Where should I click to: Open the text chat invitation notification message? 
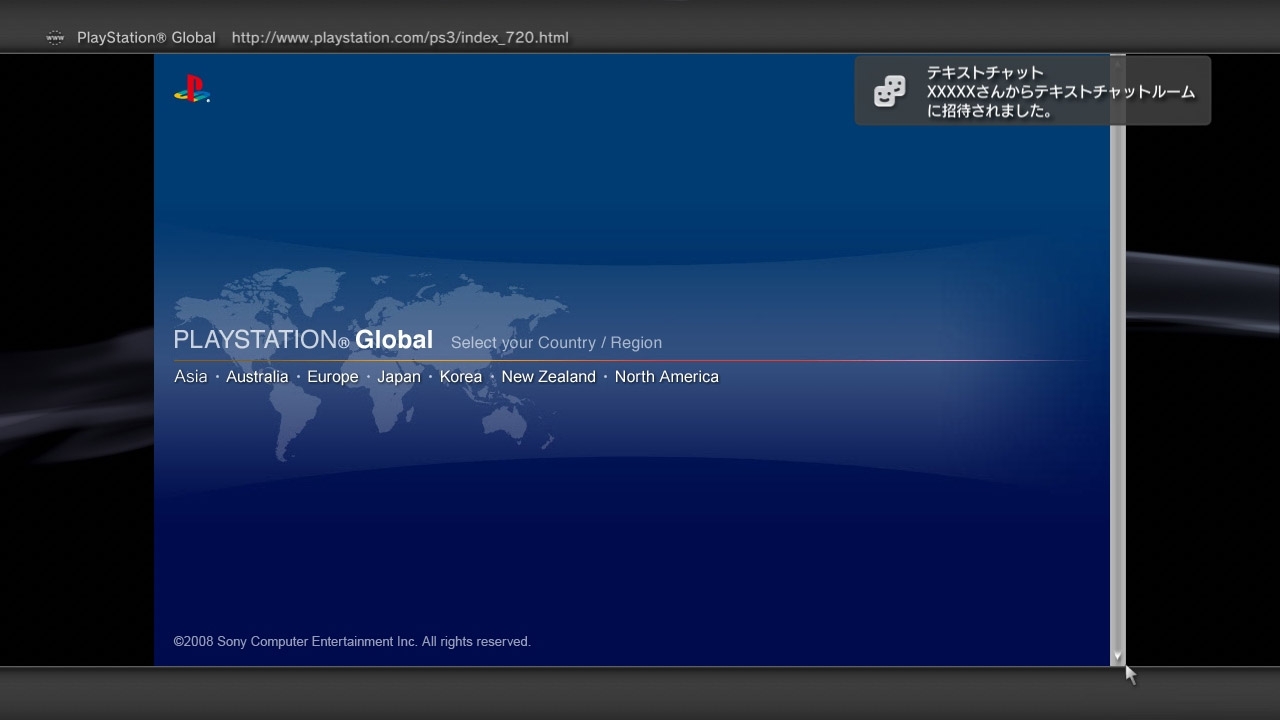pos(1060,92)
